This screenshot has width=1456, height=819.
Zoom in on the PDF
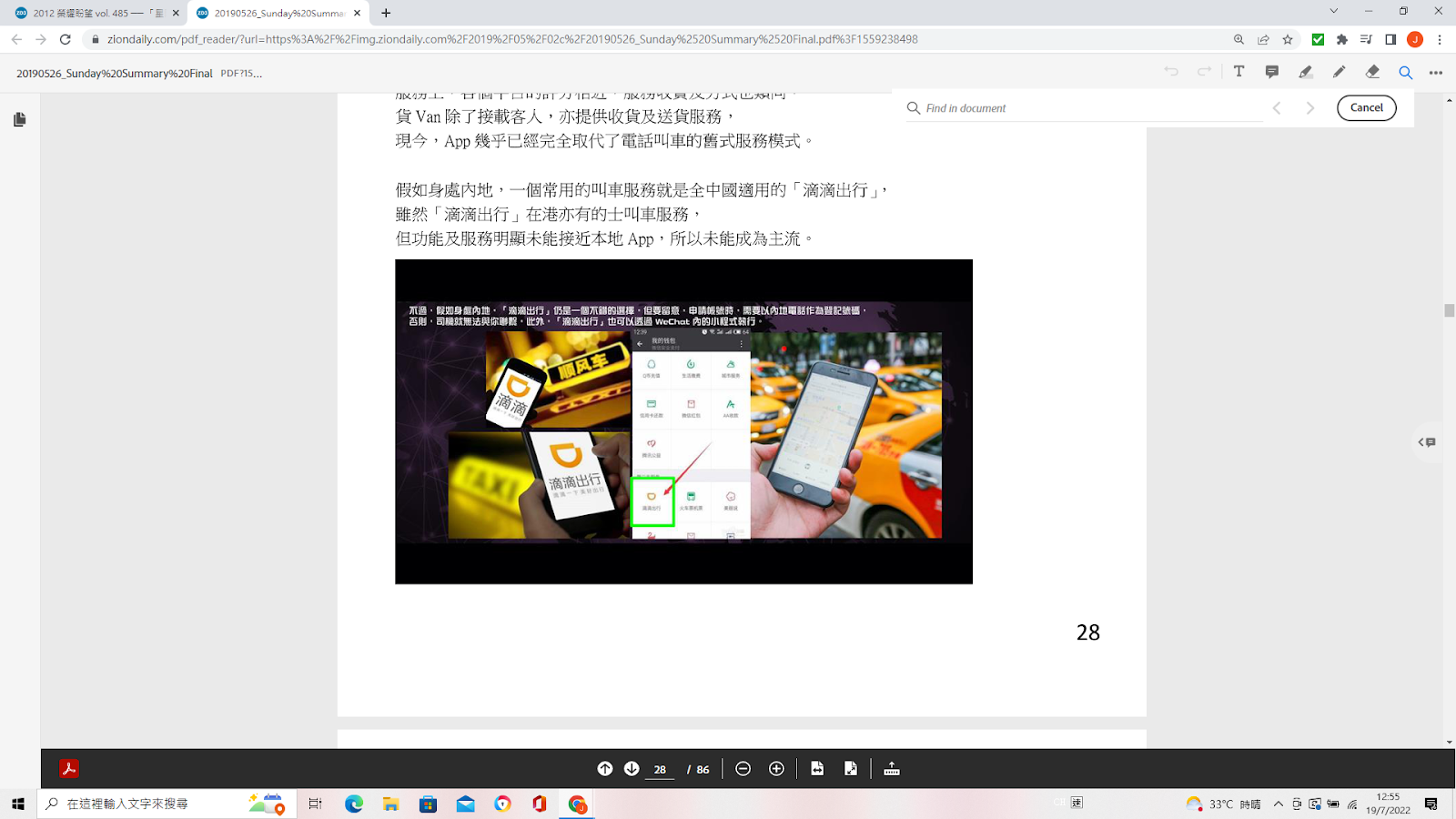776,769
